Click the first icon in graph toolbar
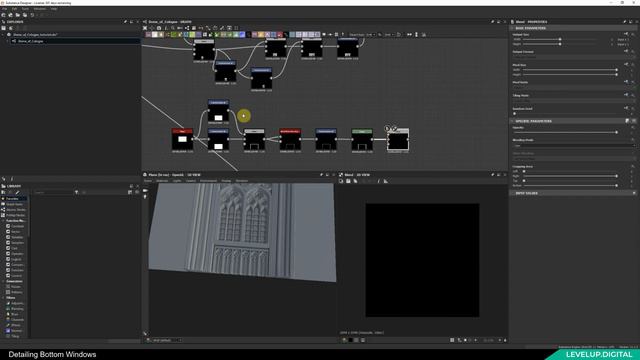640x360 pixels. pyautogui.click(x=145, y=28)
